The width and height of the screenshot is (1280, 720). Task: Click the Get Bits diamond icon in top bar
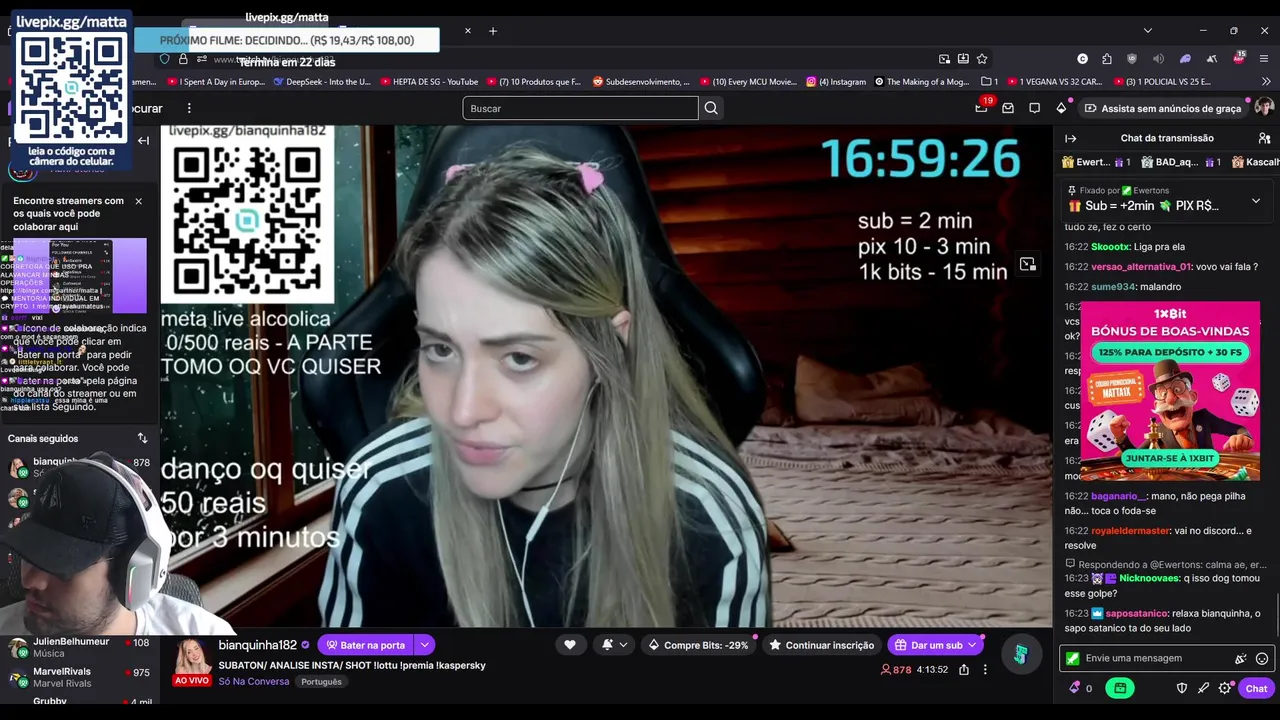tap(1061, 108)
